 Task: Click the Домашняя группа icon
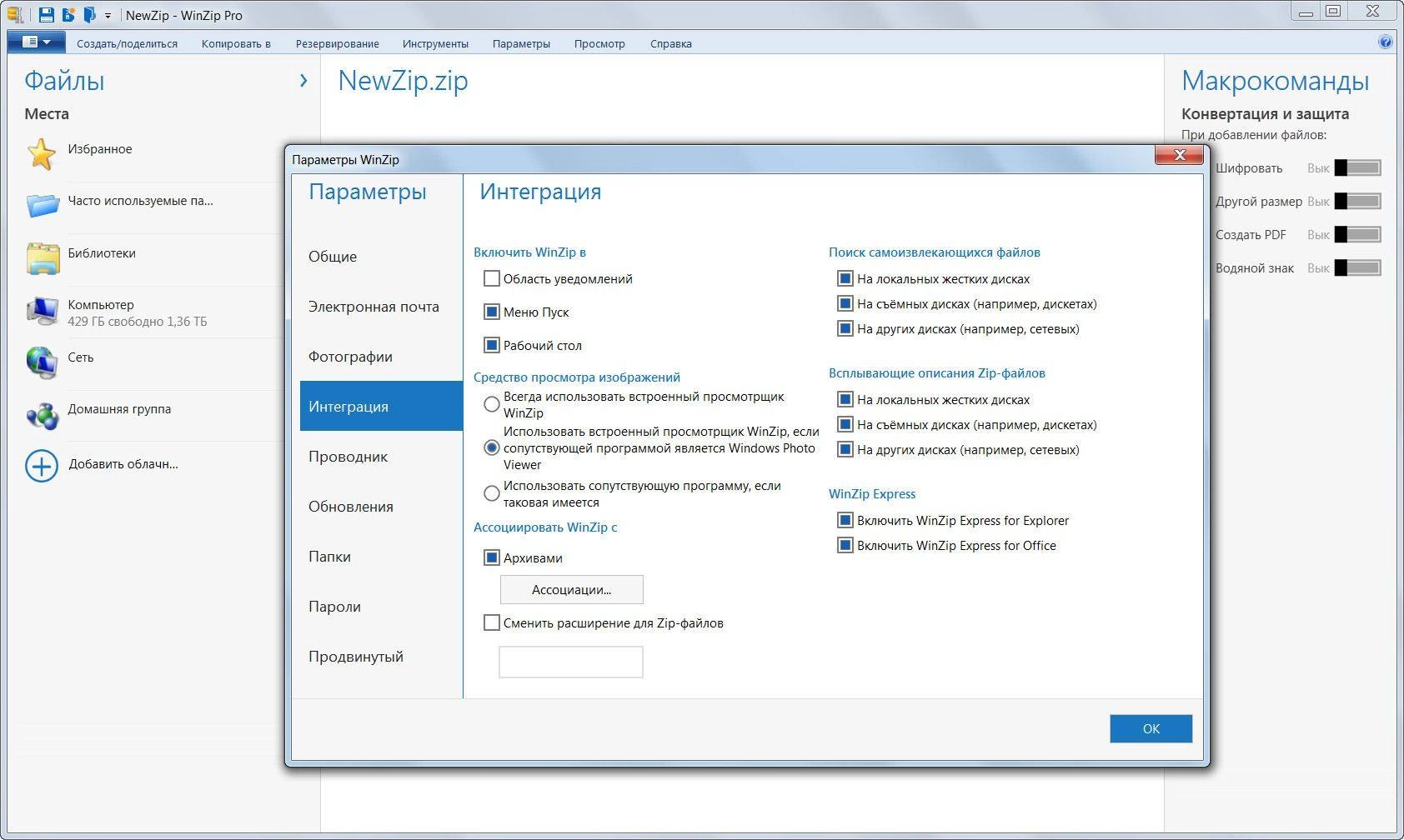(42, 414)
